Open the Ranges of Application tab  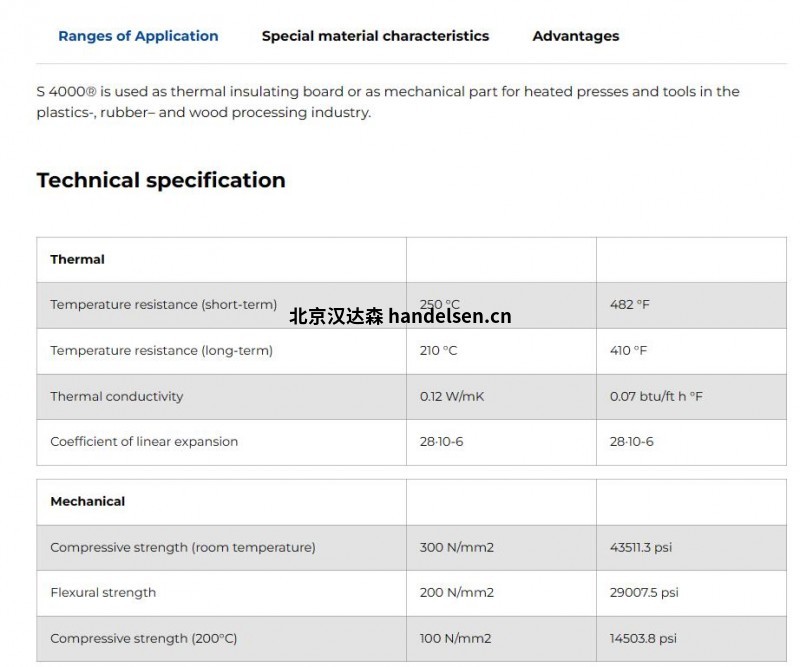pos(138,36)
